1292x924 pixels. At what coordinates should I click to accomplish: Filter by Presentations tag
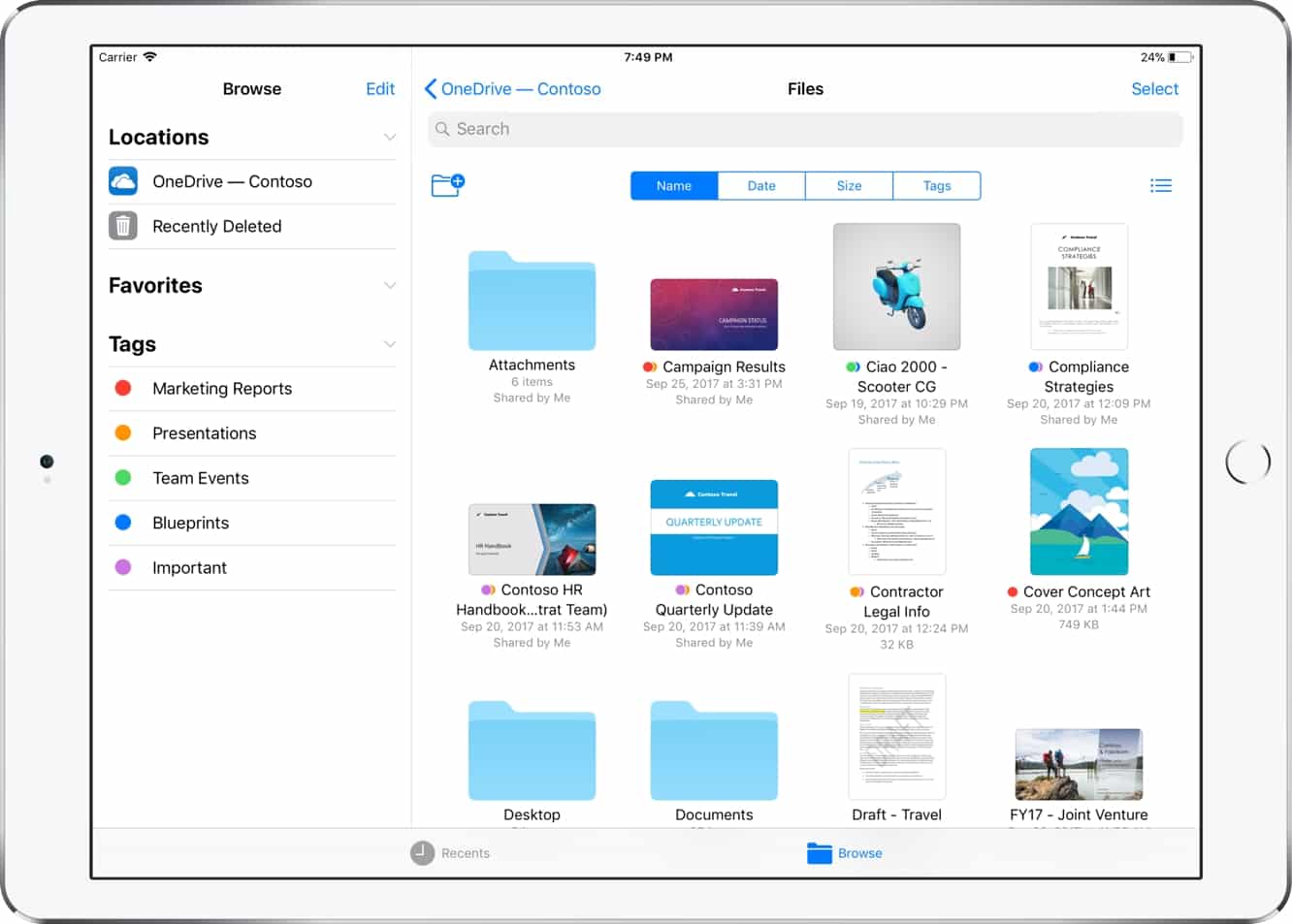click(204, 433)
